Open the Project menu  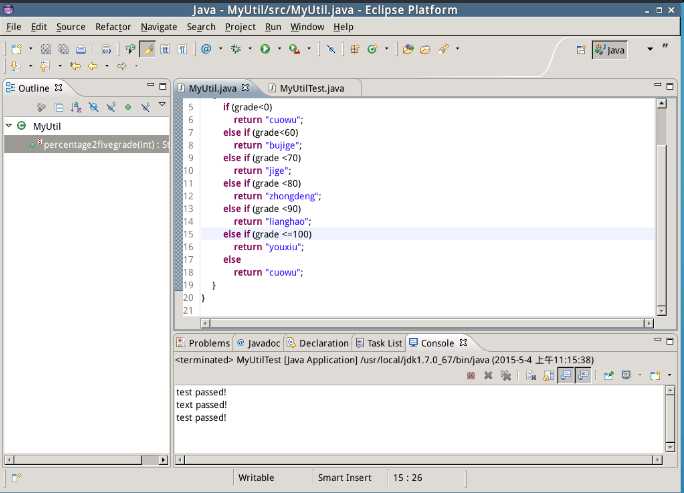(240, 27)
